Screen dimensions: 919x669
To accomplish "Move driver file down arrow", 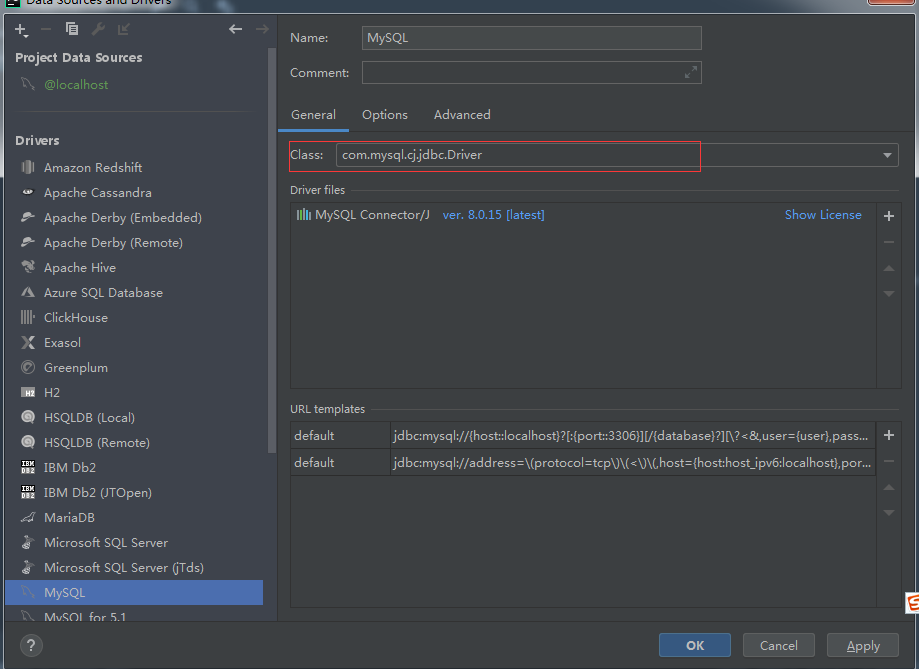I will (x=889, y=294).
